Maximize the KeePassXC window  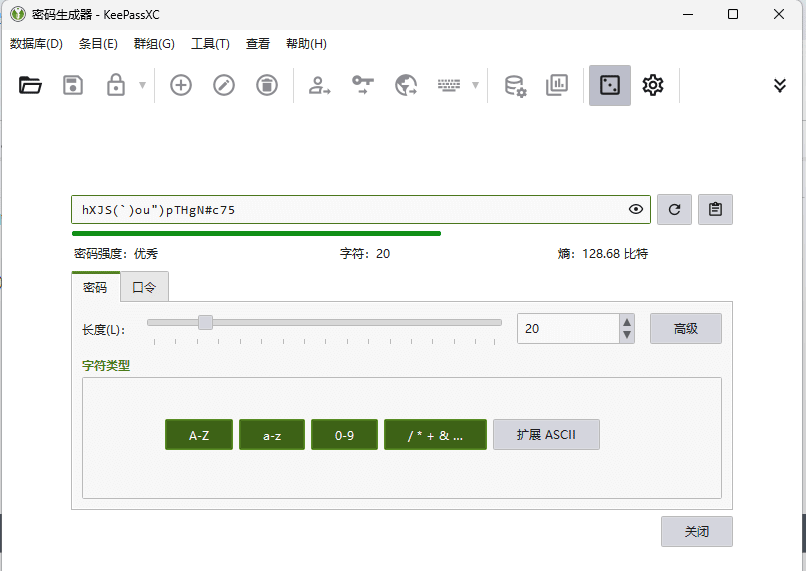[x=733, y=14]
